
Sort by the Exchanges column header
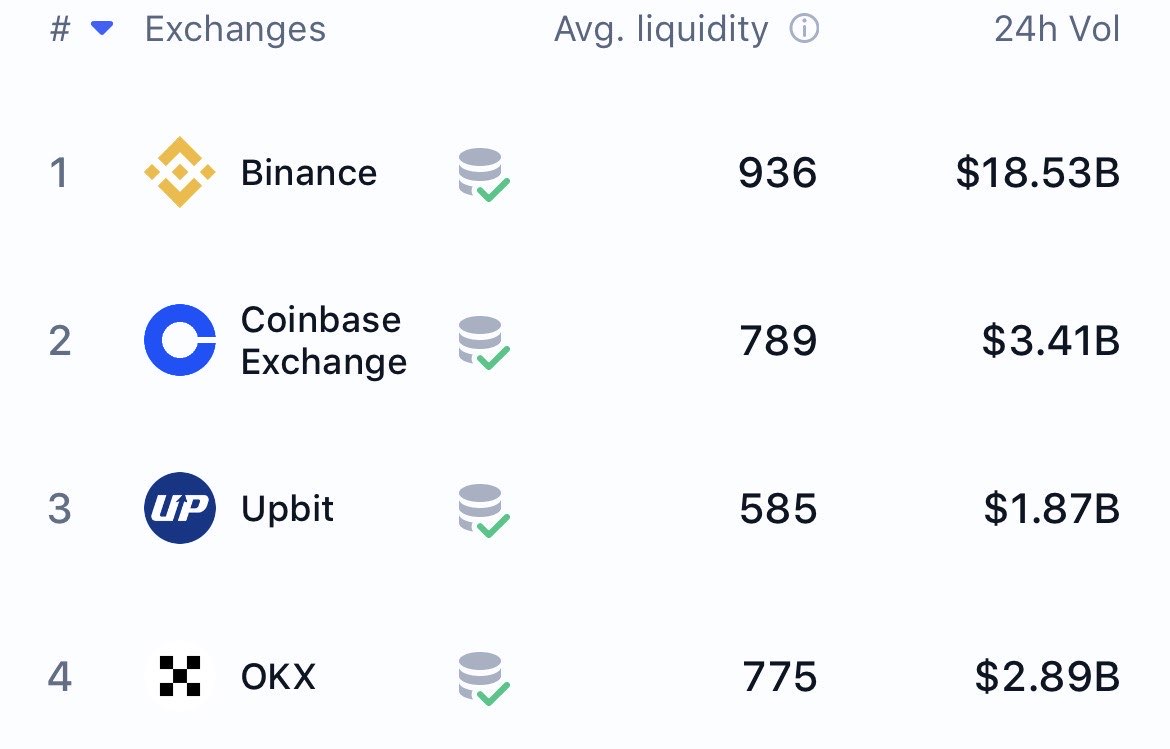click(236, 29)
